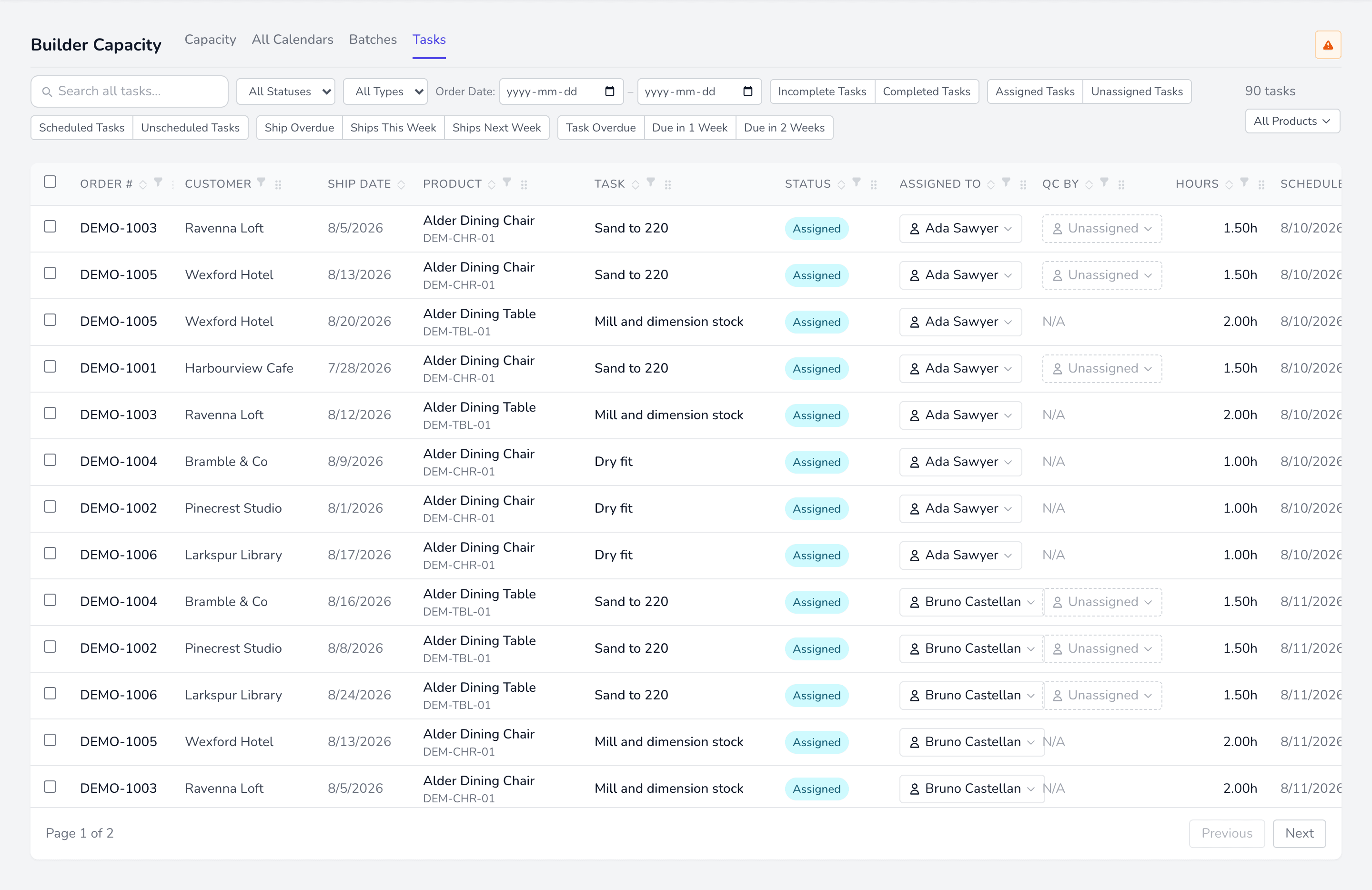Viewport: 1372px width, 890px height.
Task: Sort by QC By column
Action: pos(1089,184)
